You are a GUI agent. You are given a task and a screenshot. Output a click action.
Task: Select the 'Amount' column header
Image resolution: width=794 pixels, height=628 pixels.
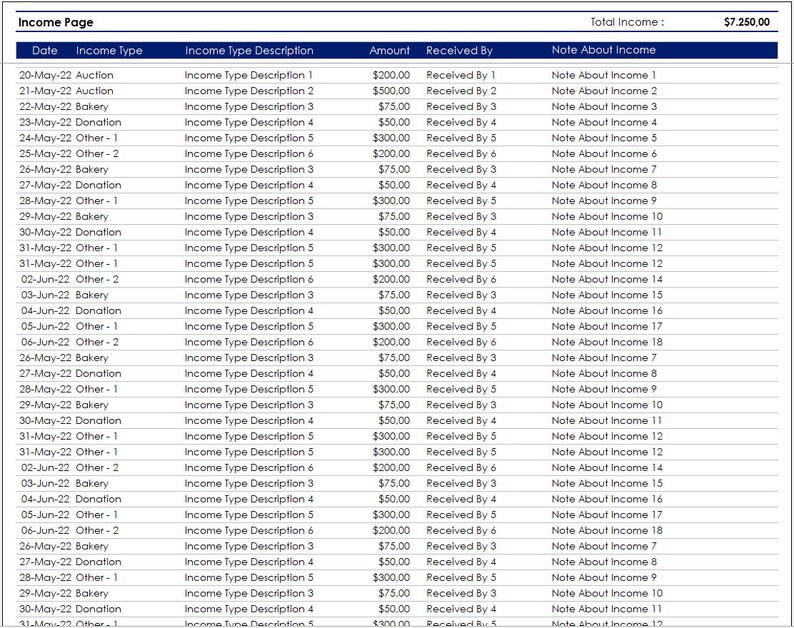click(389, 51)
